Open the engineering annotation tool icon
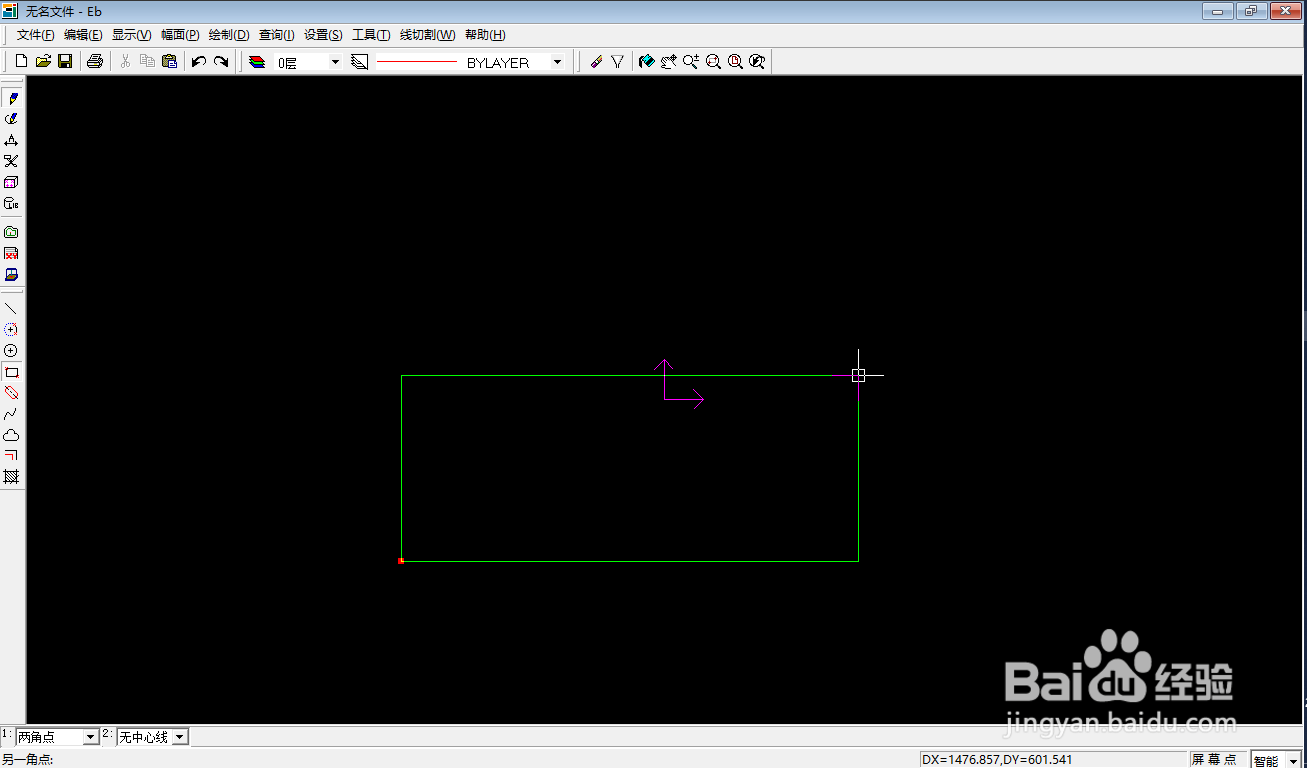Image resolution: width=1307 pixels, height=768 pixels. coord(12,140)
